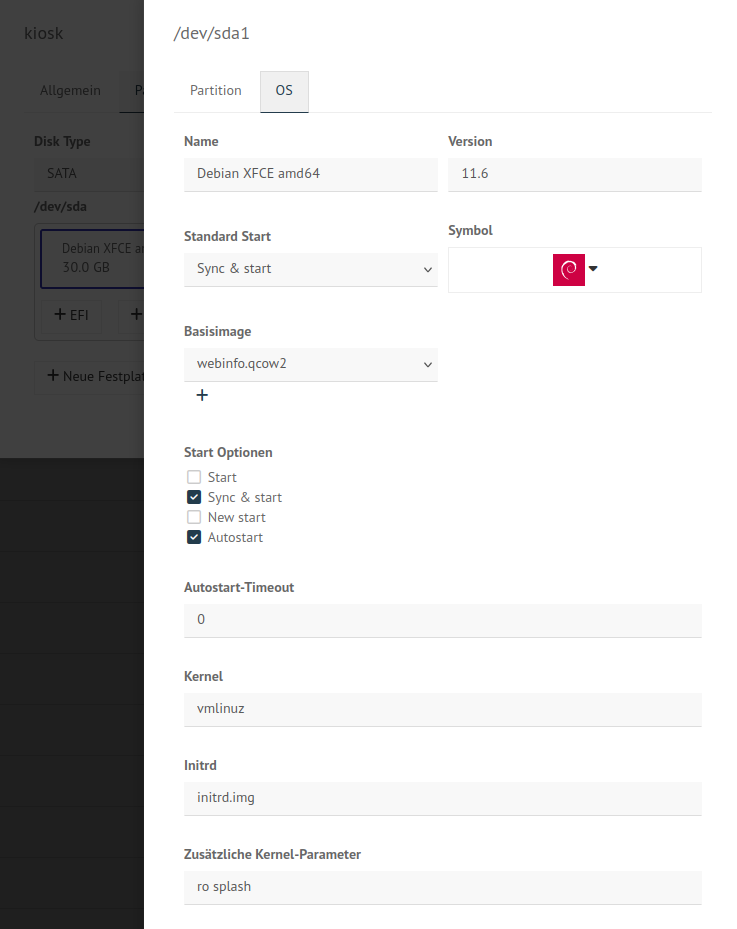
Task: Expand the Basisimage webinfo.qcow2 dropdown
Action: tap(310, 364)
